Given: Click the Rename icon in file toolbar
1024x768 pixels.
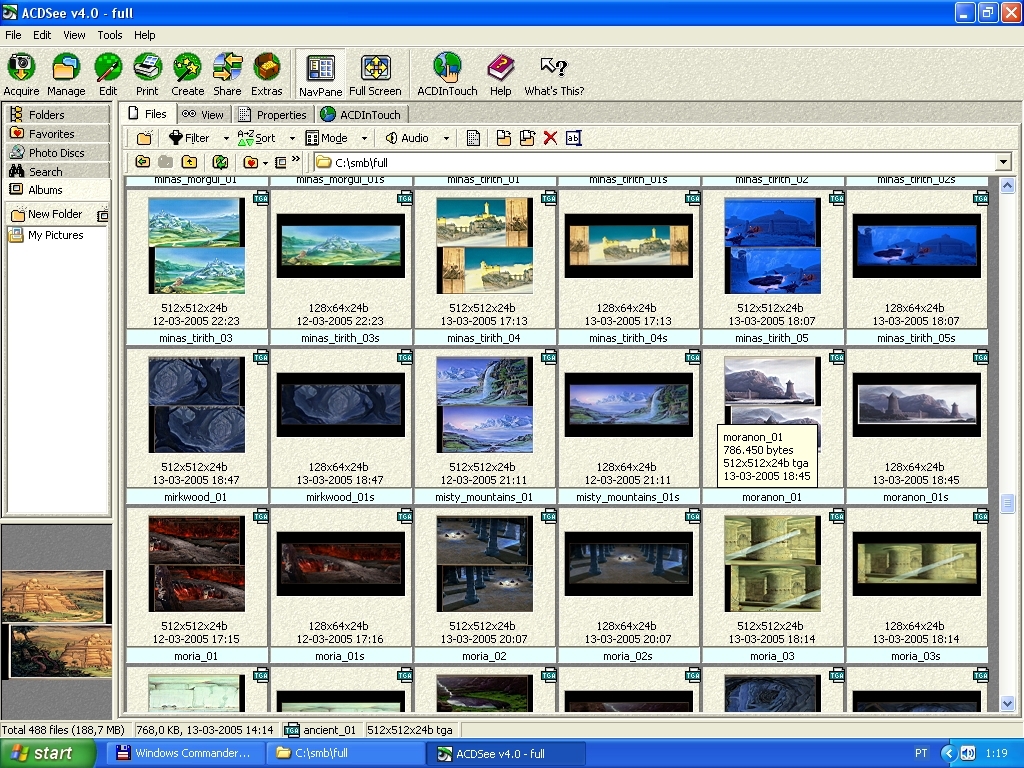Looking at the screenshot, I should [573, 138].
